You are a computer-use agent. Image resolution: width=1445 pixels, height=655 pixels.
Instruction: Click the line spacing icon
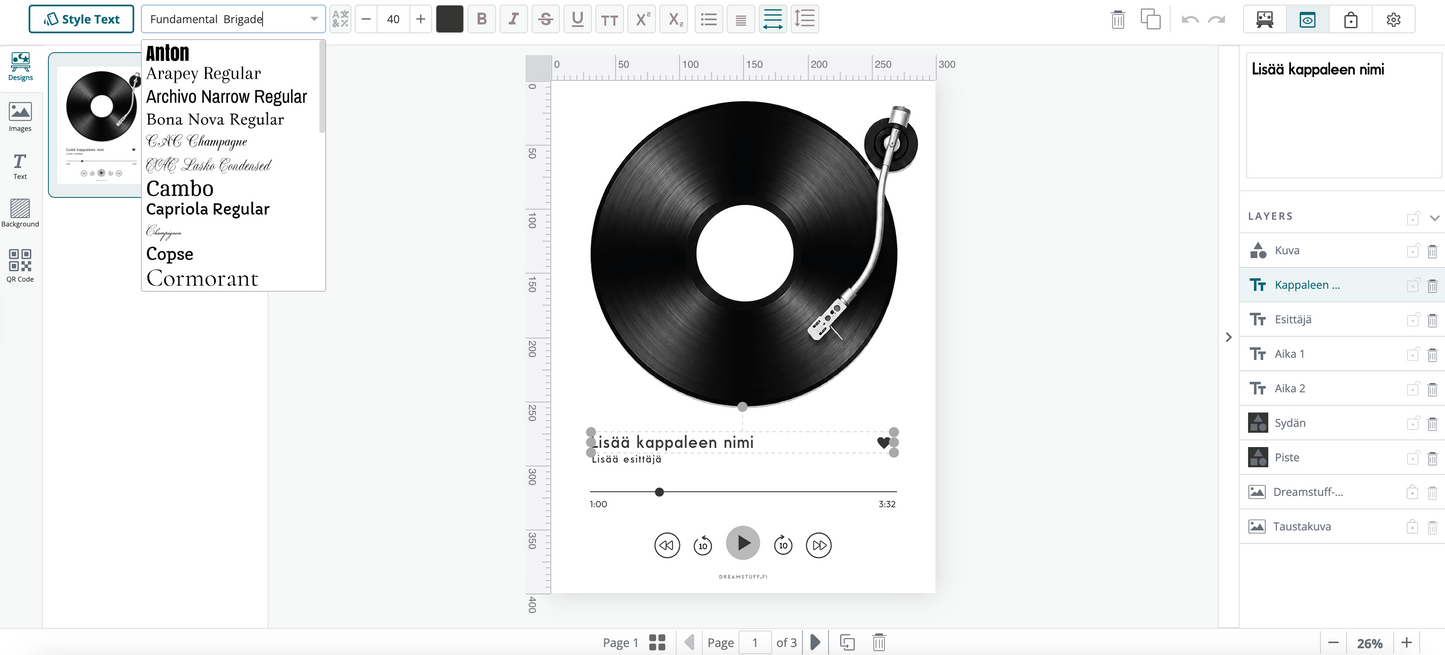click(805, 19)
